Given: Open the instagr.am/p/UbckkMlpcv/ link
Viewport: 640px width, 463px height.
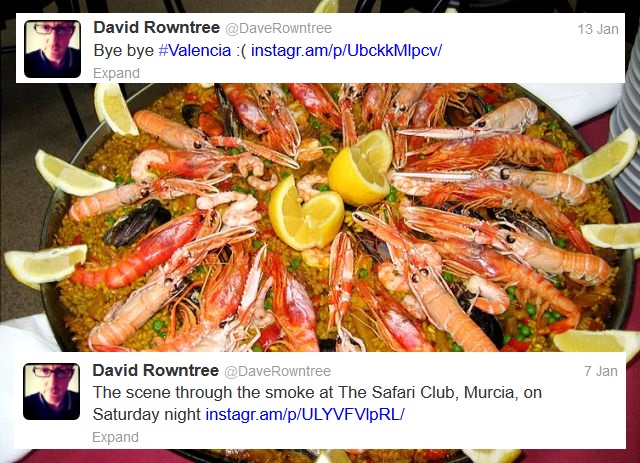Looking at the screenshot, I should (x=347, y=51).
